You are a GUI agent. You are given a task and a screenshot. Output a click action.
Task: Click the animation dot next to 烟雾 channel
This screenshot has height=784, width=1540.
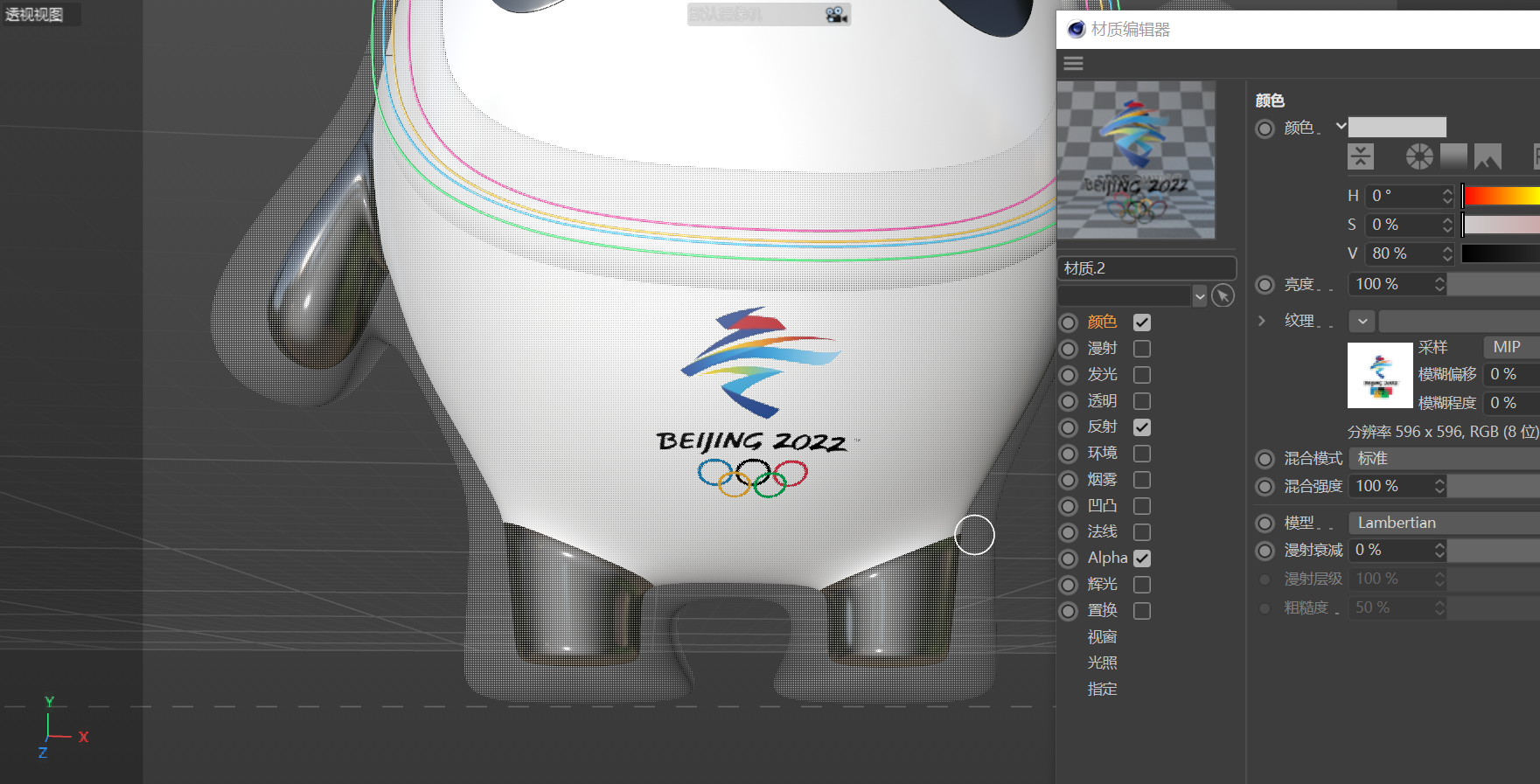pos(1069,480)
